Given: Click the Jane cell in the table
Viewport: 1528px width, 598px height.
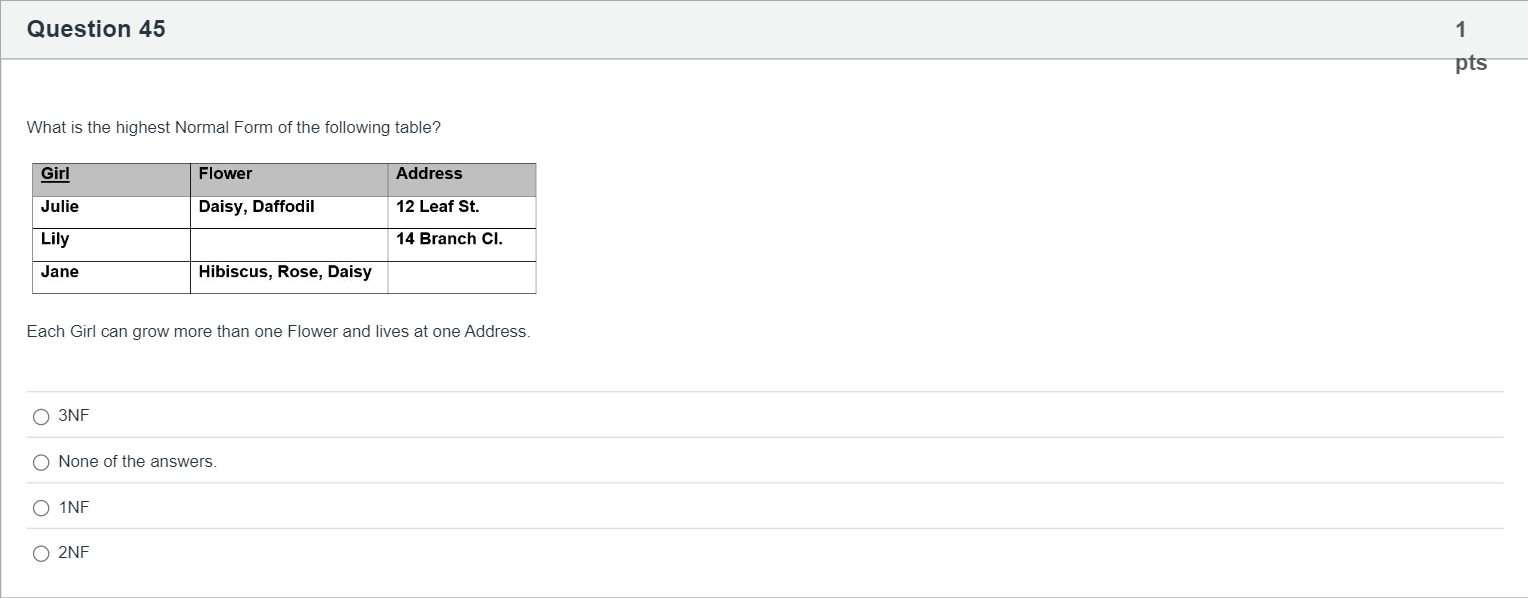Looking at the screenshot, I should (60, 272).
